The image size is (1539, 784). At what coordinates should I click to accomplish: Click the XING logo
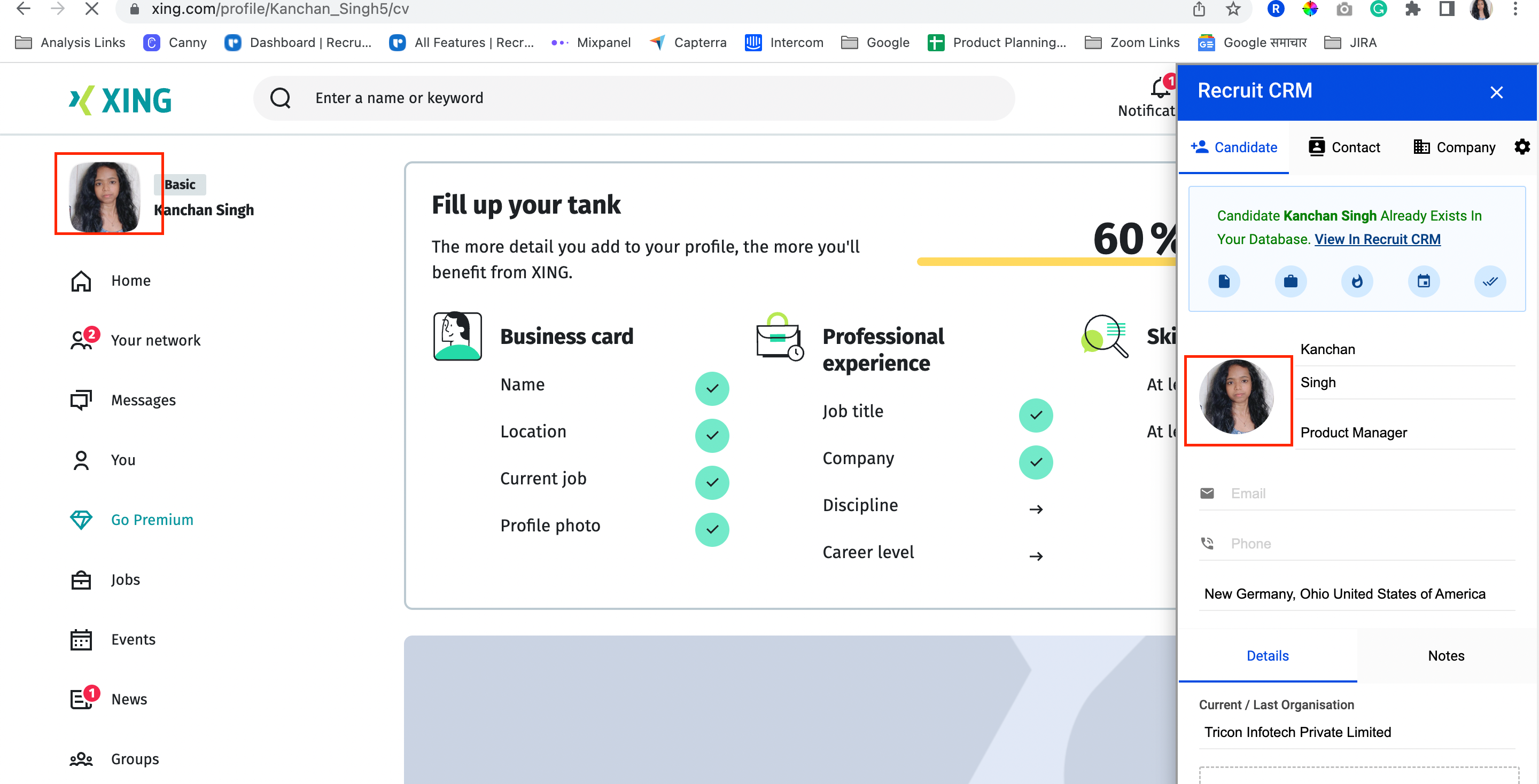click(x=120, y=100)
